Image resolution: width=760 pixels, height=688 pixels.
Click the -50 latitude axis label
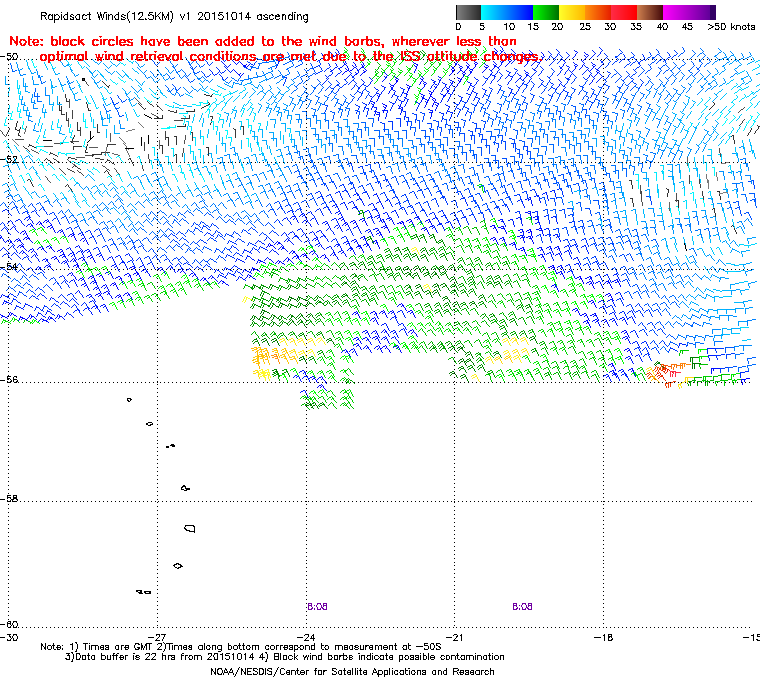(9, 57)
